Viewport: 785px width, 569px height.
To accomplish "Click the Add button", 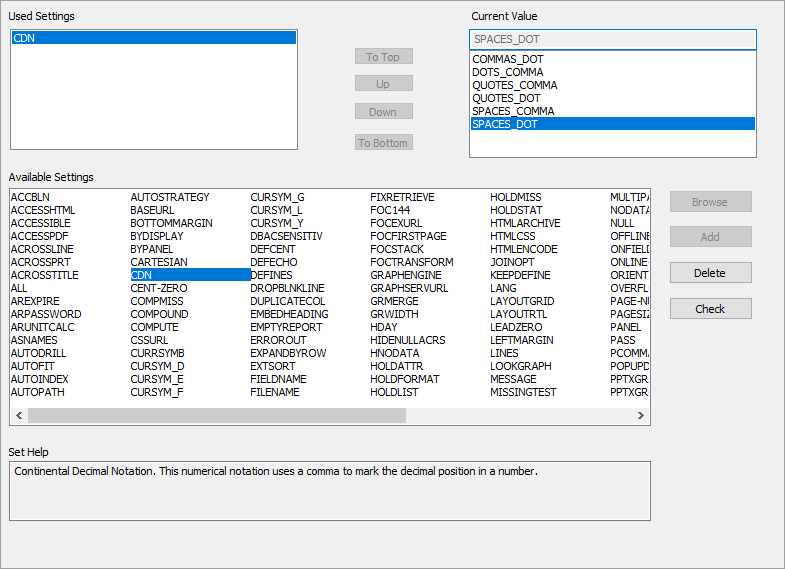I will click(x=710, y=237).
